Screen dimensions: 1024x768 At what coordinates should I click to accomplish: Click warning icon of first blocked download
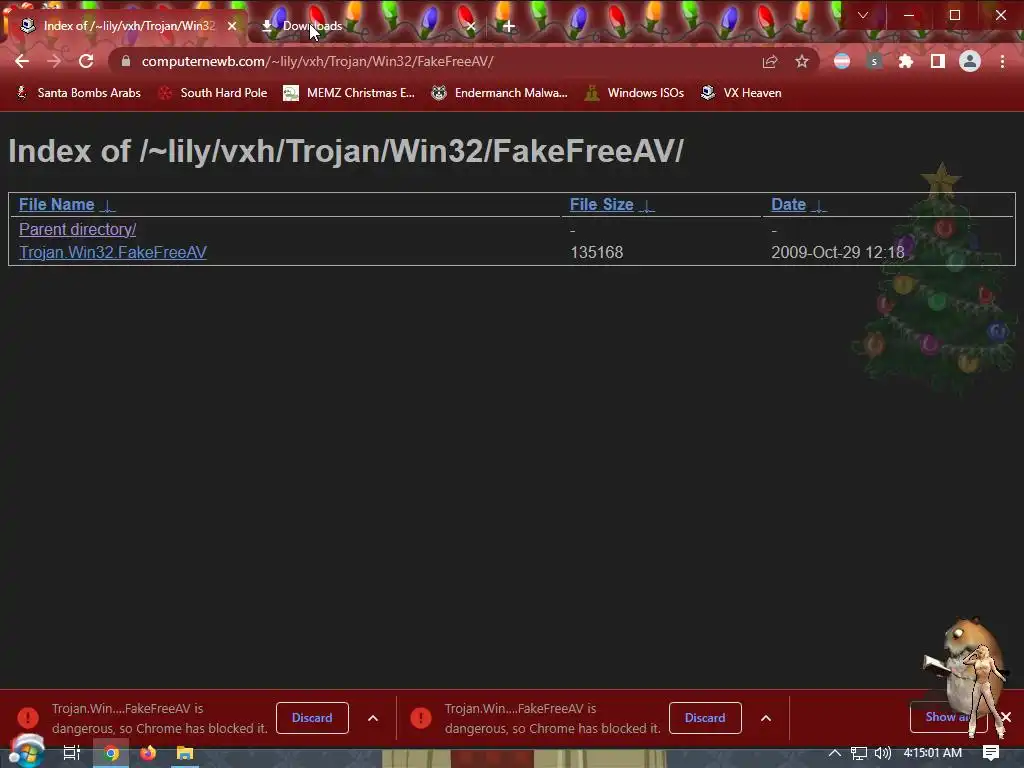pos(28,718)
